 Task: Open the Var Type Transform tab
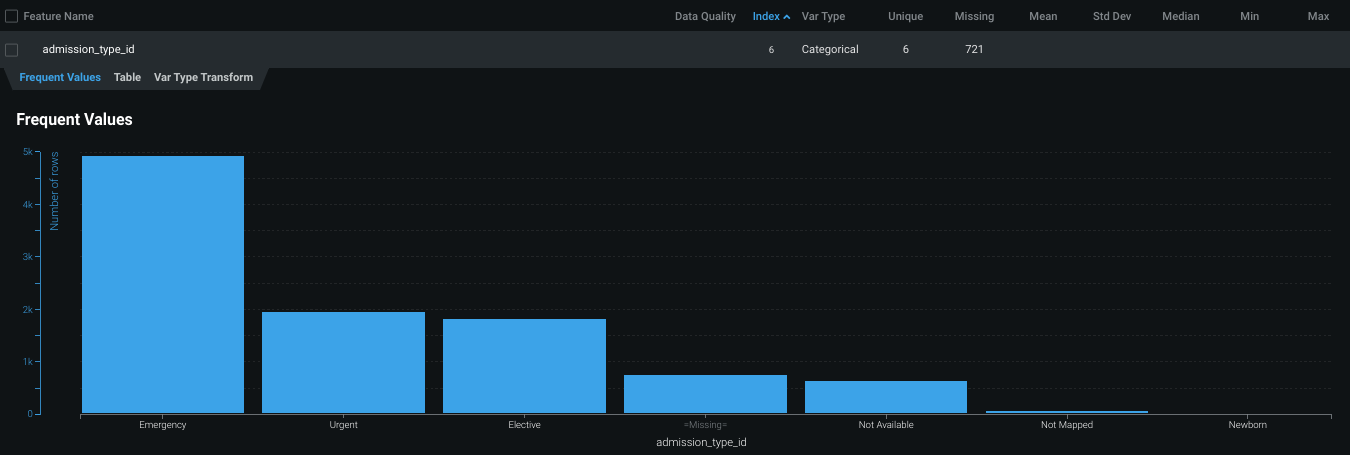click(x=203, y=77)
